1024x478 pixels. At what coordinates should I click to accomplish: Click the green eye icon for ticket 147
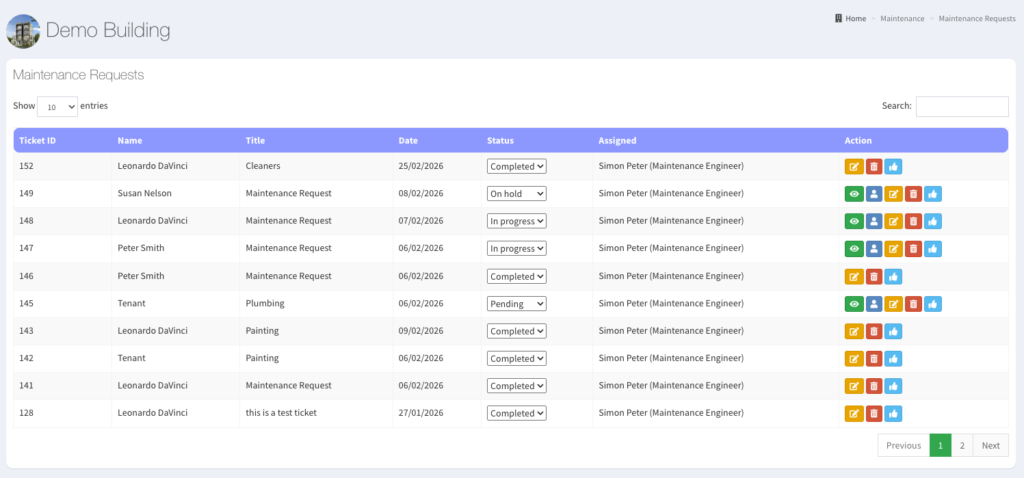point(854,249)
